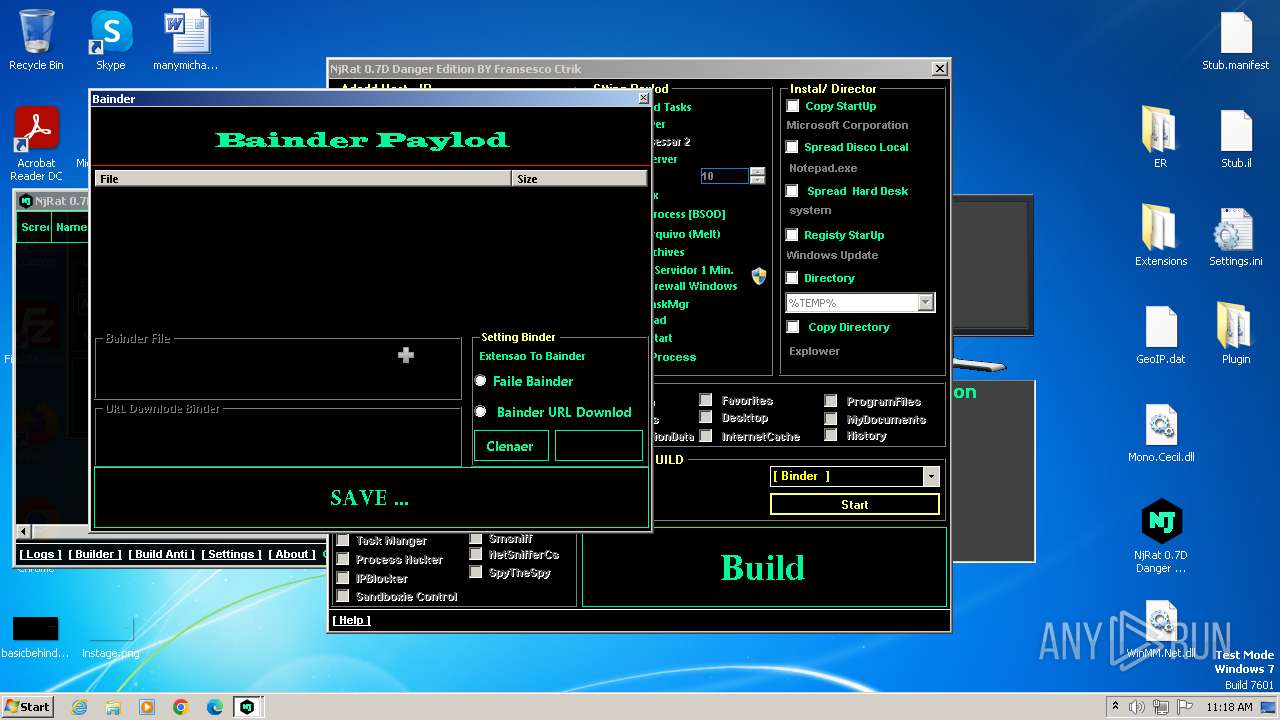Screen dimensions: 1280x720
Task: Click the File column header in Bainder
Action: [303, 178]
